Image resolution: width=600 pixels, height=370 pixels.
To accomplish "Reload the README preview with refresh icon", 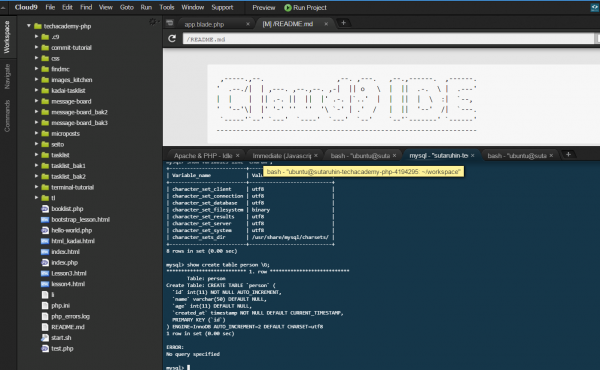I will pos(172,39).
